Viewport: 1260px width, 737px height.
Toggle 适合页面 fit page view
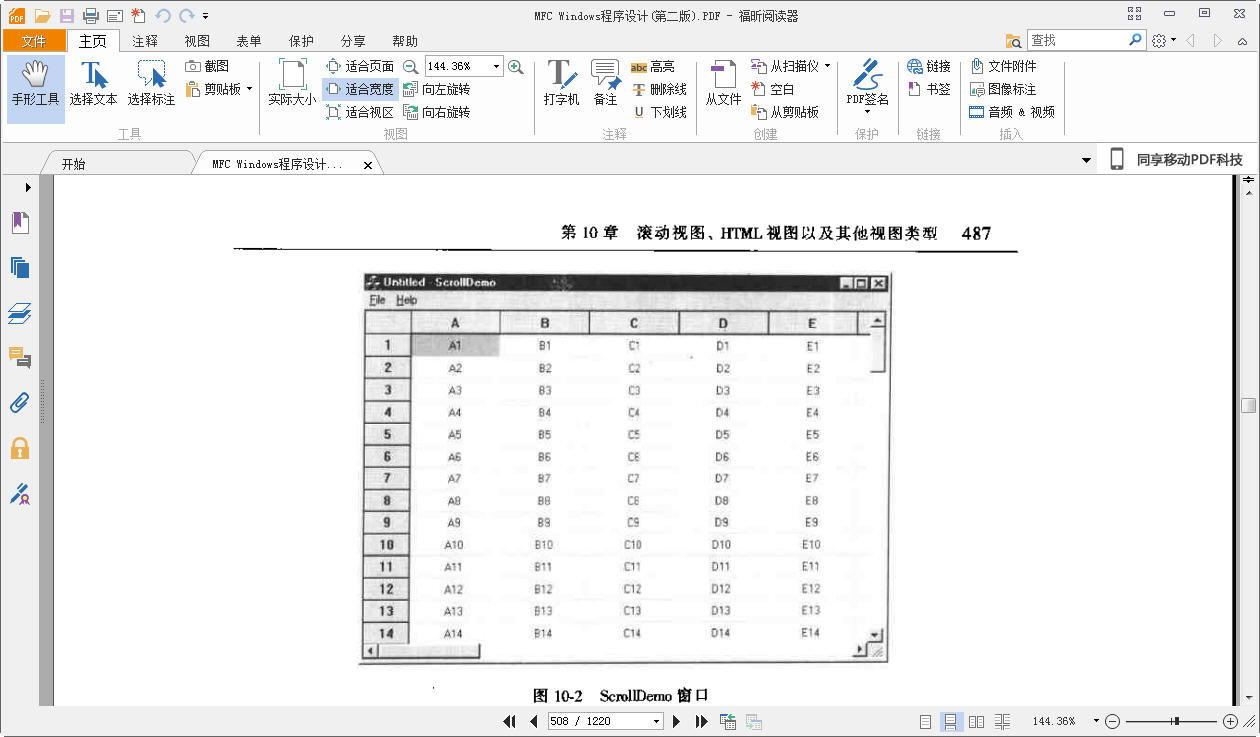(360, 66)
